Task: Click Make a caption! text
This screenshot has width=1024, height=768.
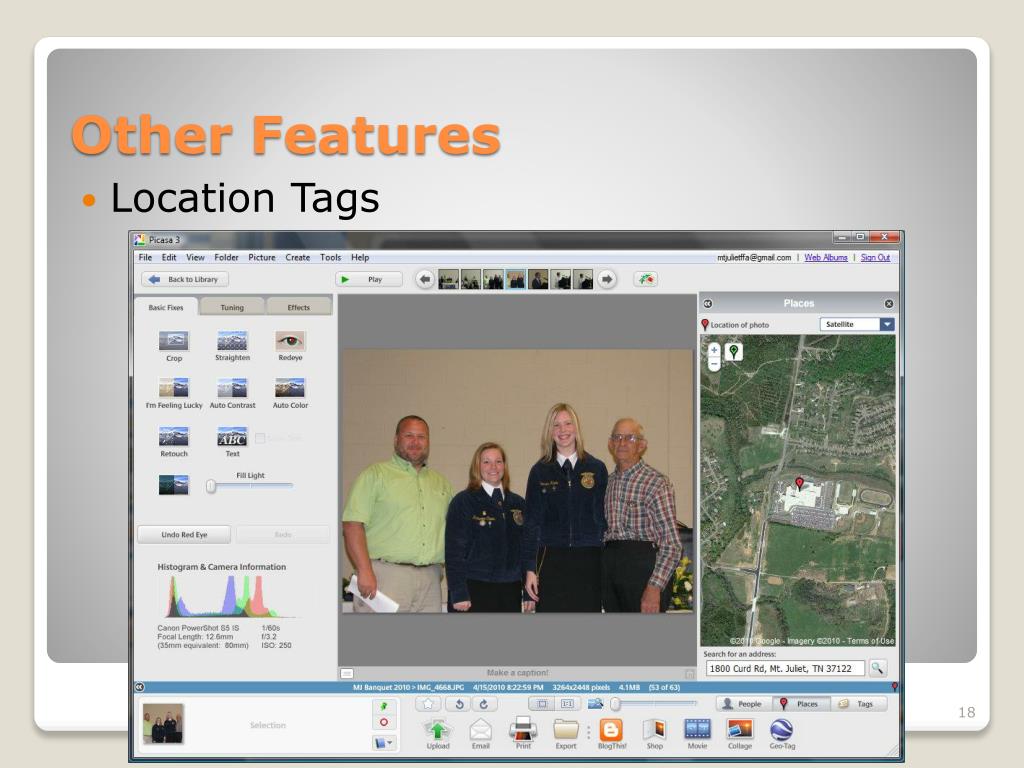Action: click(517, 673)
